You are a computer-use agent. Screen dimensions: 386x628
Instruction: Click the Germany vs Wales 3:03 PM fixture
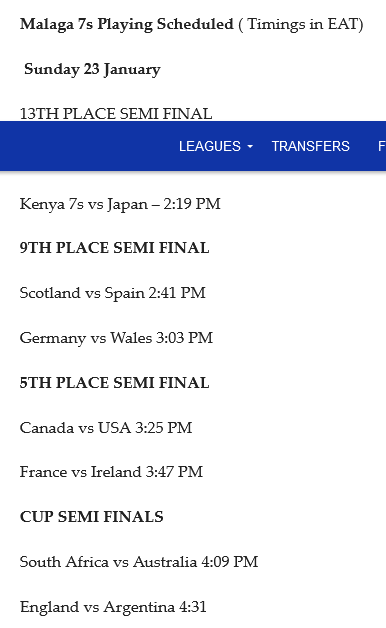[x=116, y=338]
